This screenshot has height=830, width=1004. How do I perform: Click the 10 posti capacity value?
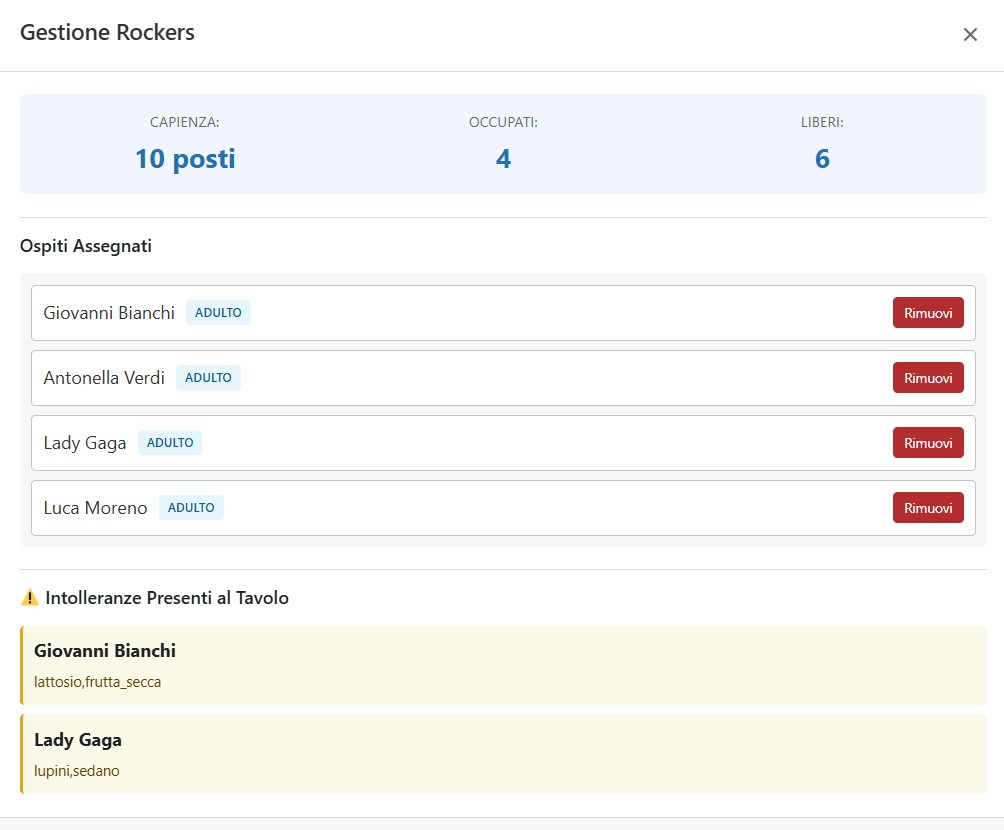point(185,159)
